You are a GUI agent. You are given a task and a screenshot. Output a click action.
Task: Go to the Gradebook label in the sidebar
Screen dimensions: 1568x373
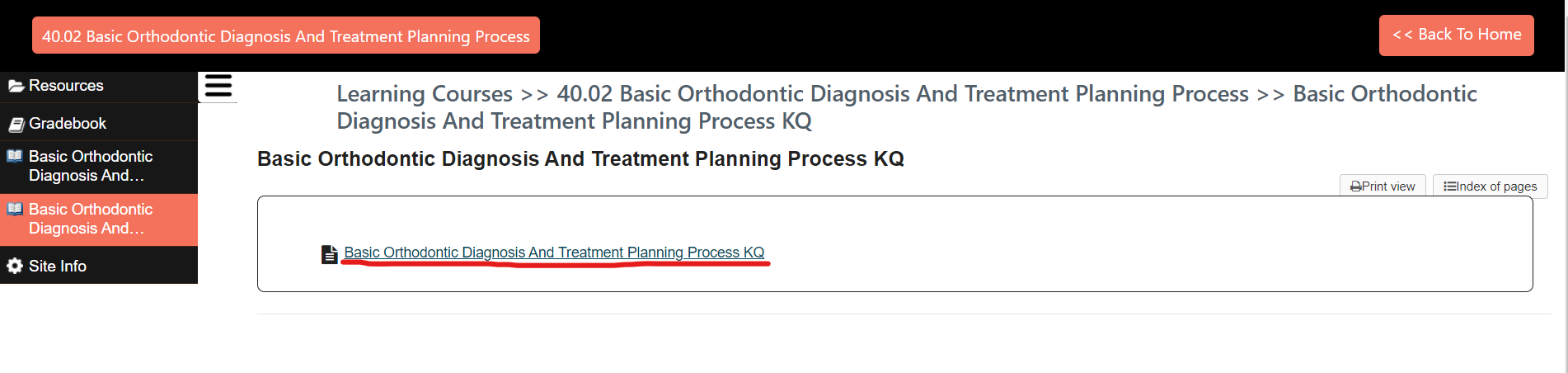coord(68,124)
